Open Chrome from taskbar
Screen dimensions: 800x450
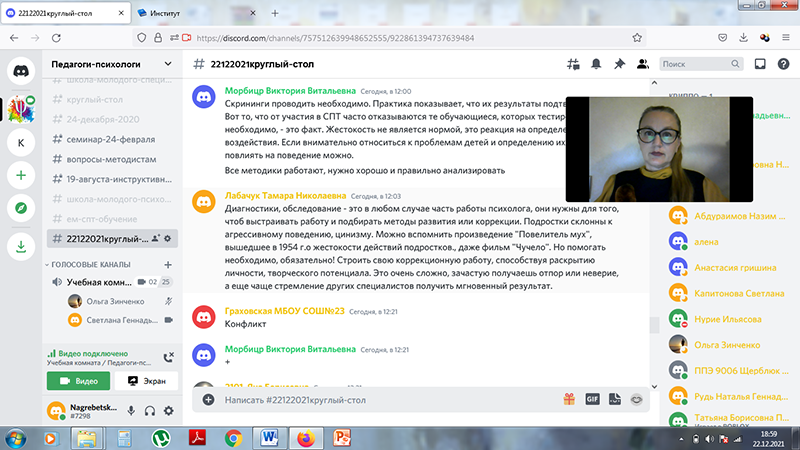click(x=234, y=439)
